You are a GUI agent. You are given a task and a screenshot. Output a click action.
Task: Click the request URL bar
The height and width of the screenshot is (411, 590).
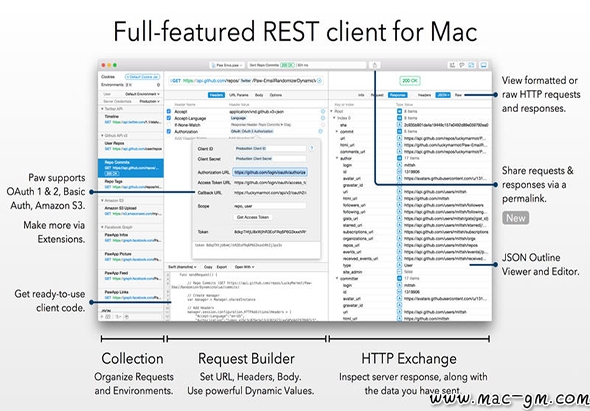(x=246, y=81)
